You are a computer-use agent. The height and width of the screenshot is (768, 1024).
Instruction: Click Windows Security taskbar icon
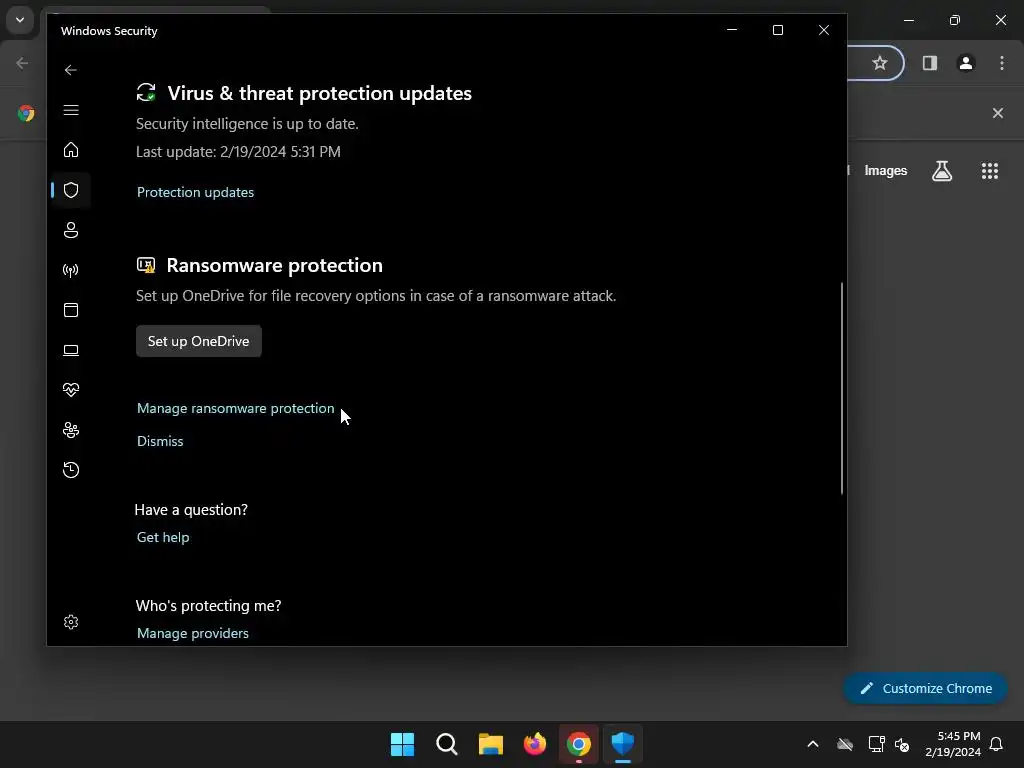[623, 744]
